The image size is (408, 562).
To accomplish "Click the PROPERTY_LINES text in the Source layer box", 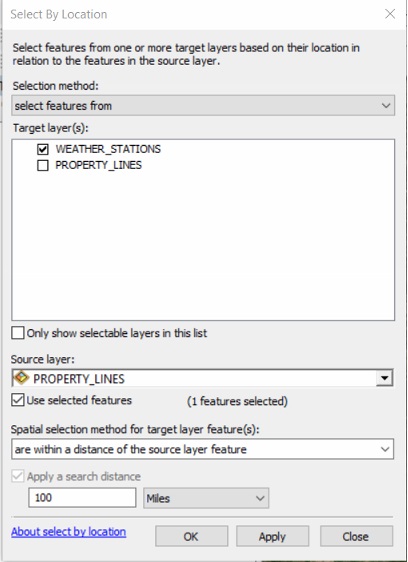I will (79, 379).
